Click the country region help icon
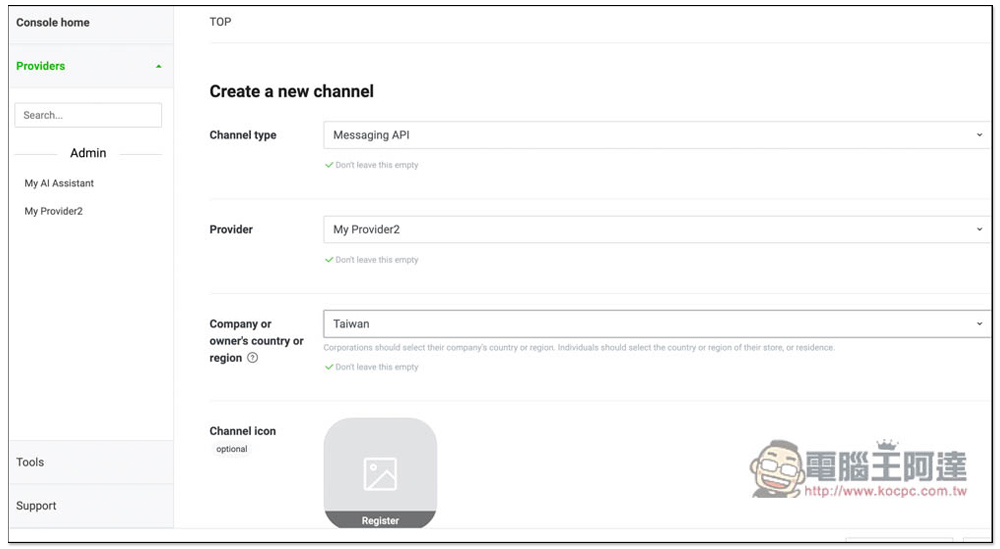This screenshot has width=1000, height=549. pos(253,358)
